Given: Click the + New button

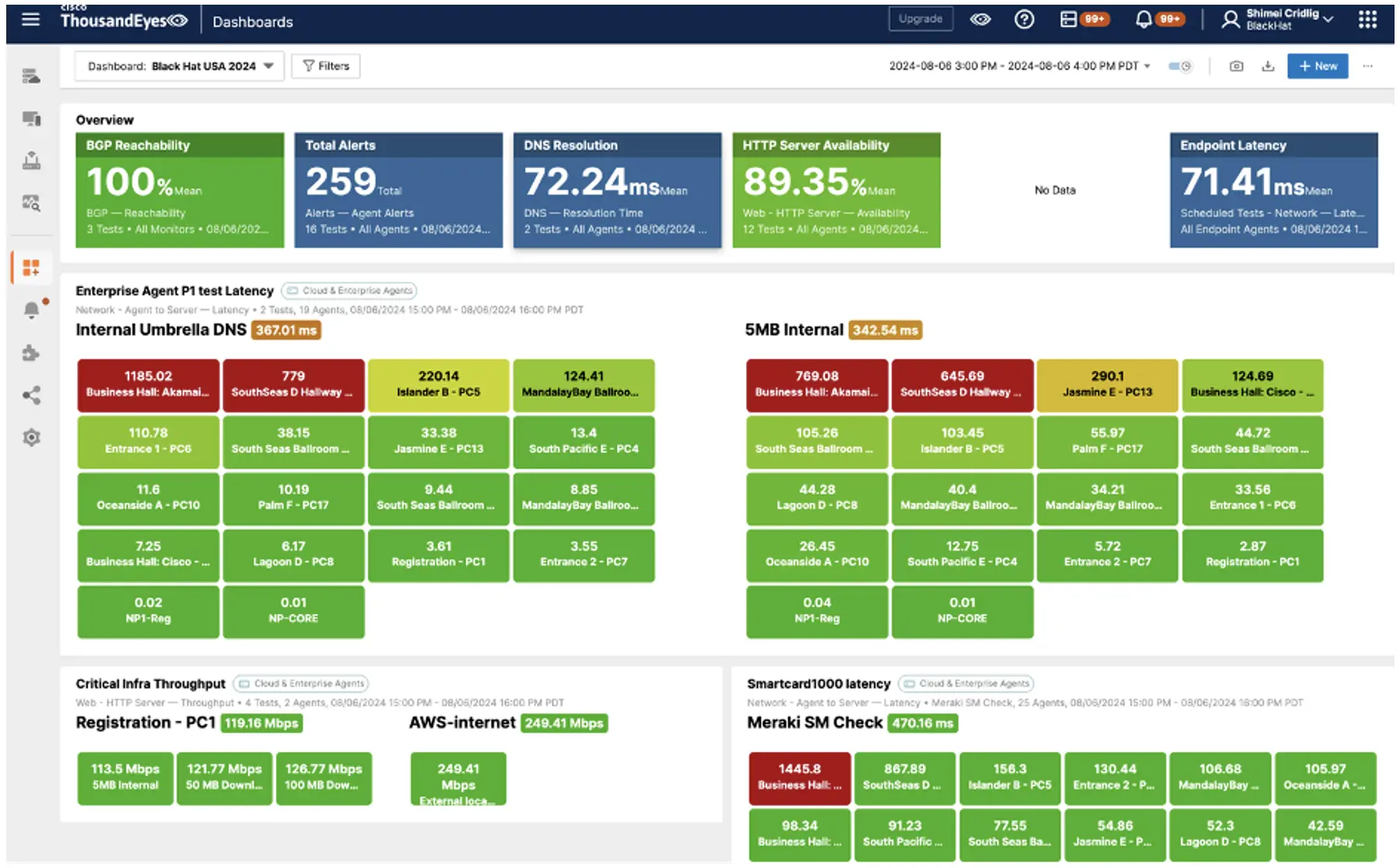Looking at the screenshot, I should [x=1317, y=66].
